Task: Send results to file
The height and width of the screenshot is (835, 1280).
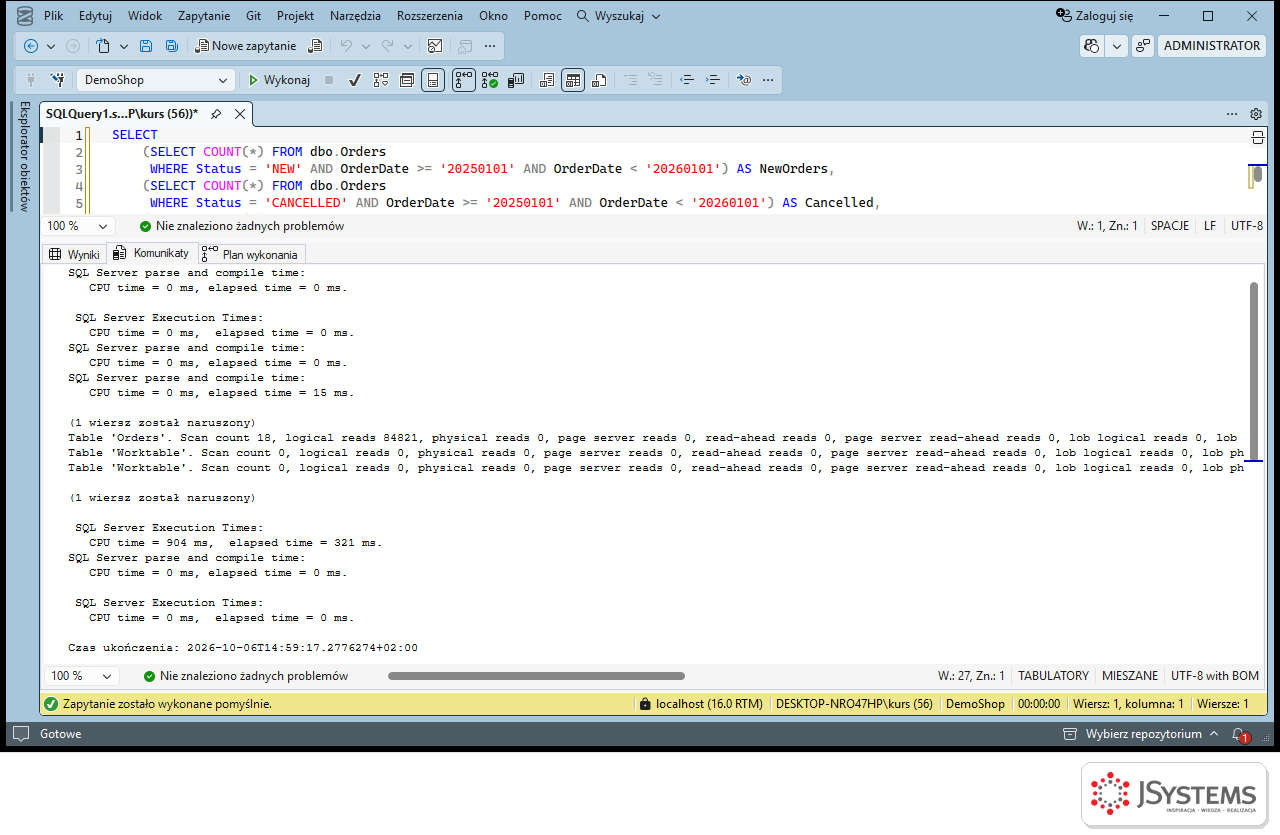Action: 599,80
